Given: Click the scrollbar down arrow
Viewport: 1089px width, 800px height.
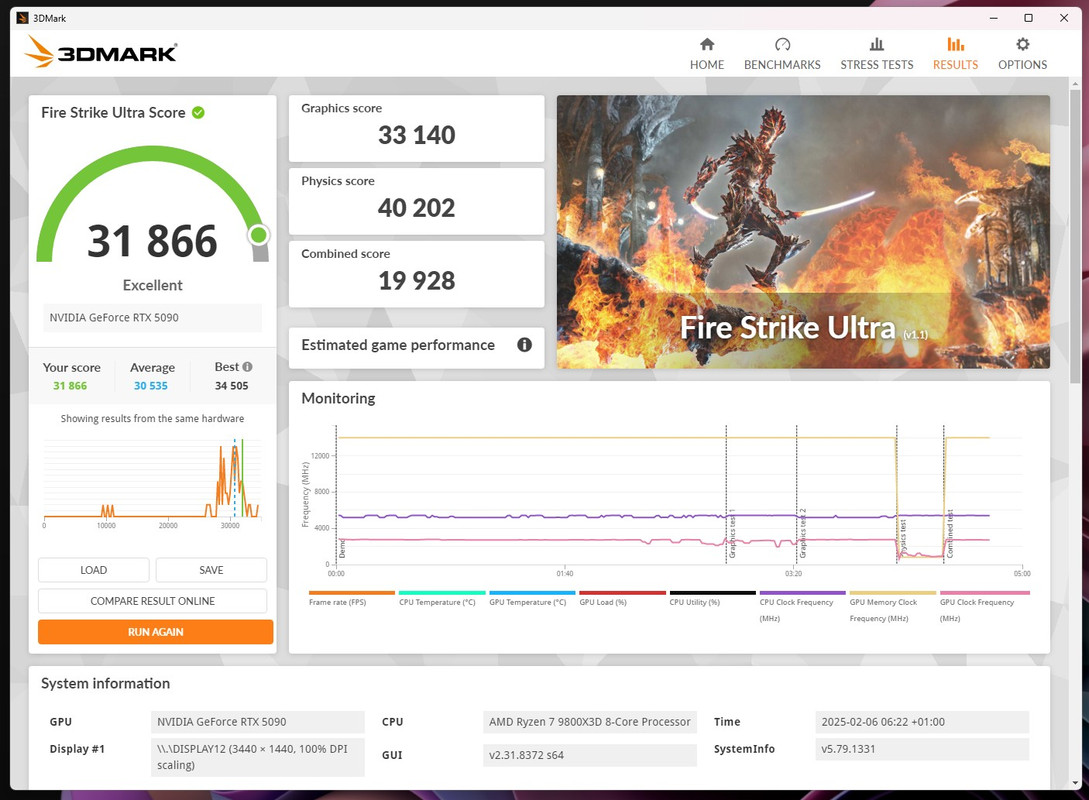Looking at the screenshot, I should tap(1075, 783).
